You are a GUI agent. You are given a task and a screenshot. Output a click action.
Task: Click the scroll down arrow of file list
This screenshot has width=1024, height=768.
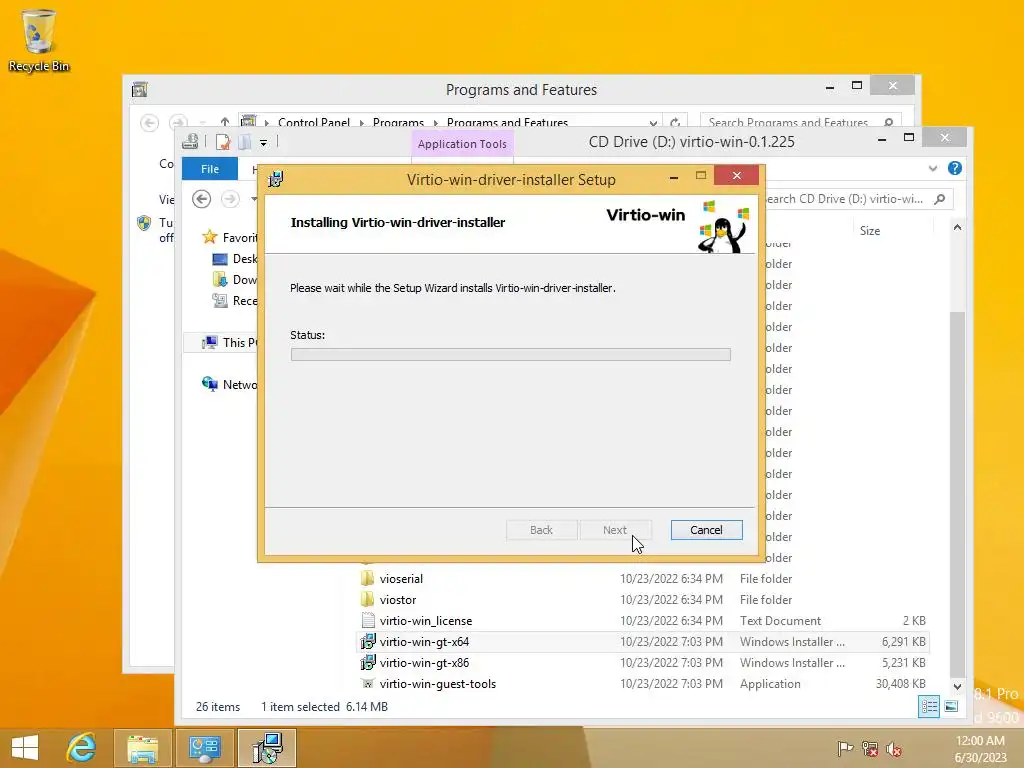[x=957, y=686]
